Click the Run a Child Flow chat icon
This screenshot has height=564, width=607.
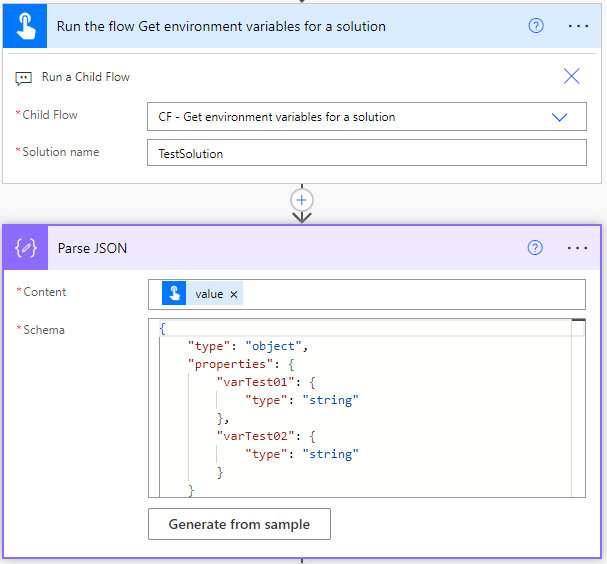[x=24, y=77]
